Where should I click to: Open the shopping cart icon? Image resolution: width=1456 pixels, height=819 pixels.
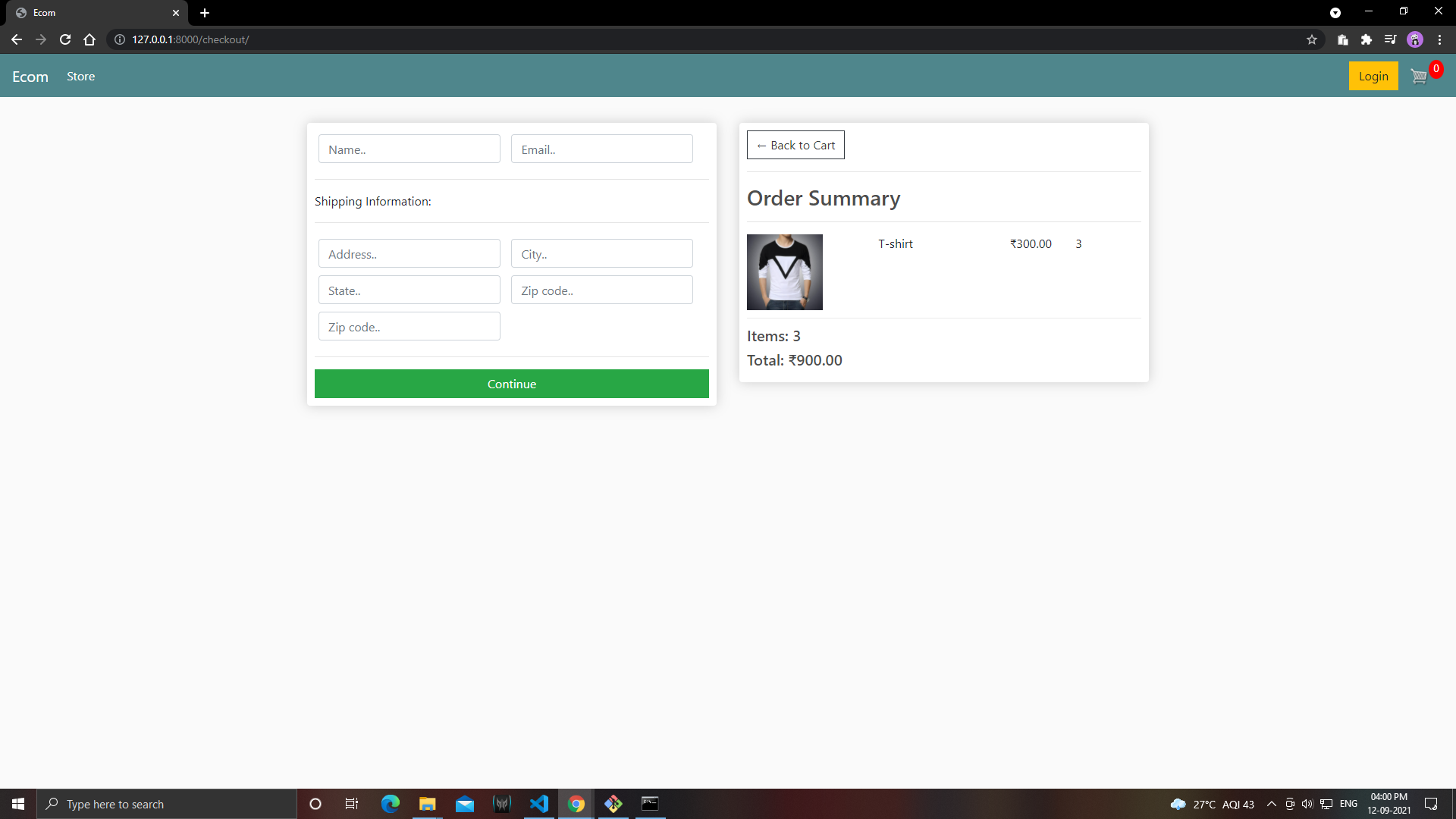(1418, 76)
